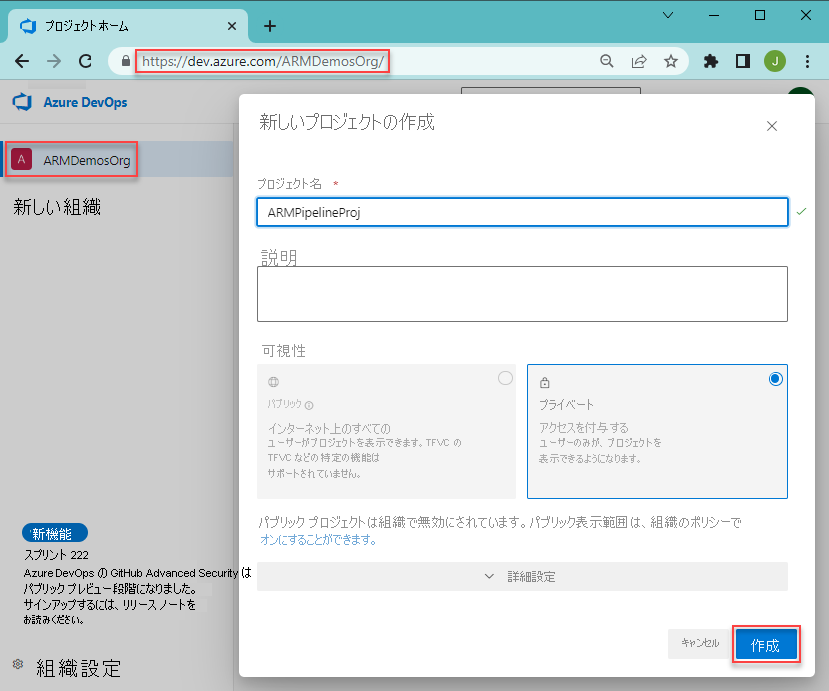Image resolution: width=829 pixels, height=691 pixels.
Task: Open the Chrome three-dot menu
Action: point(807,61)
